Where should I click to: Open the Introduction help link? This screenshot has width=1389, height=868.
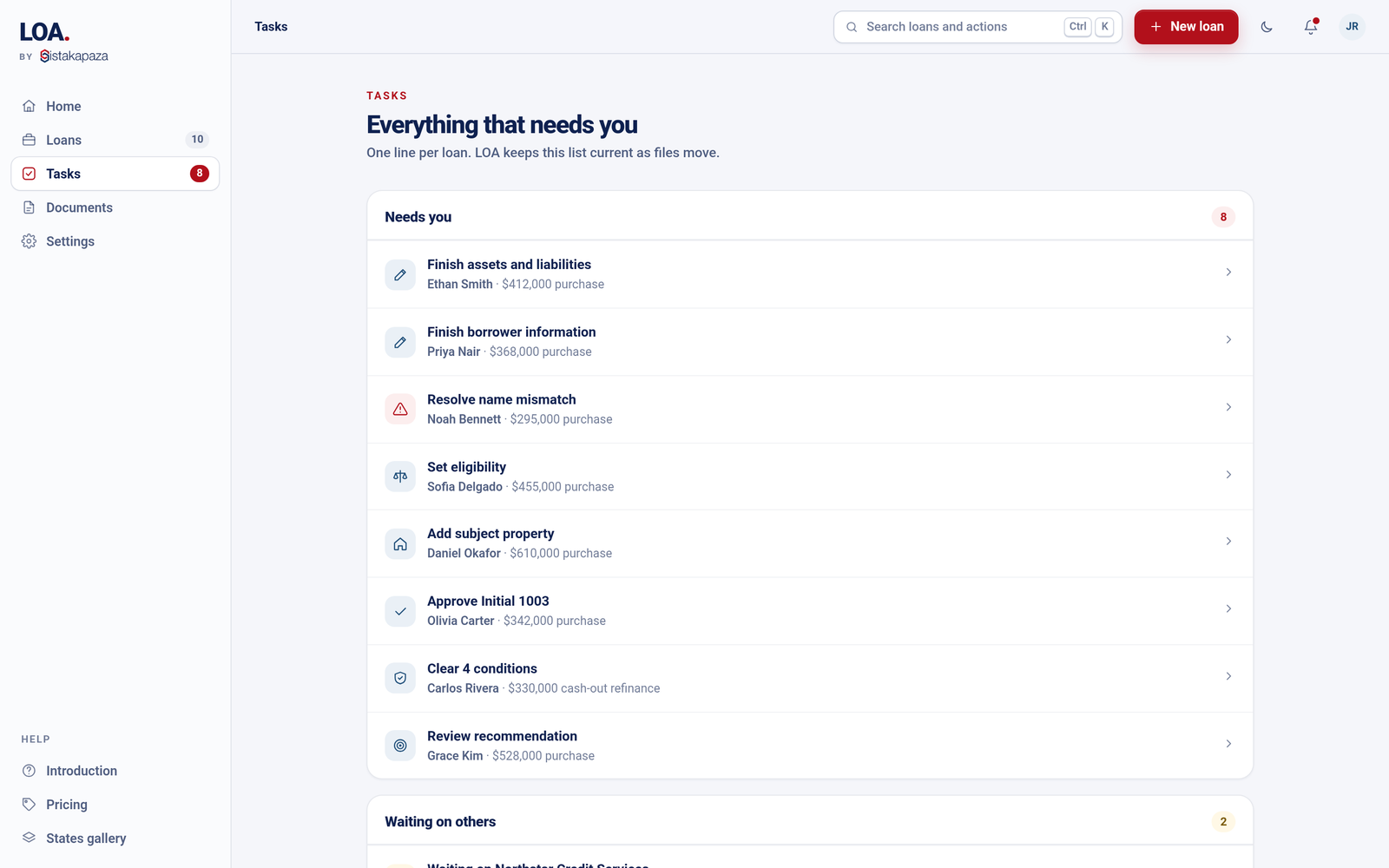pyautogui.click(x=115, y=771)
